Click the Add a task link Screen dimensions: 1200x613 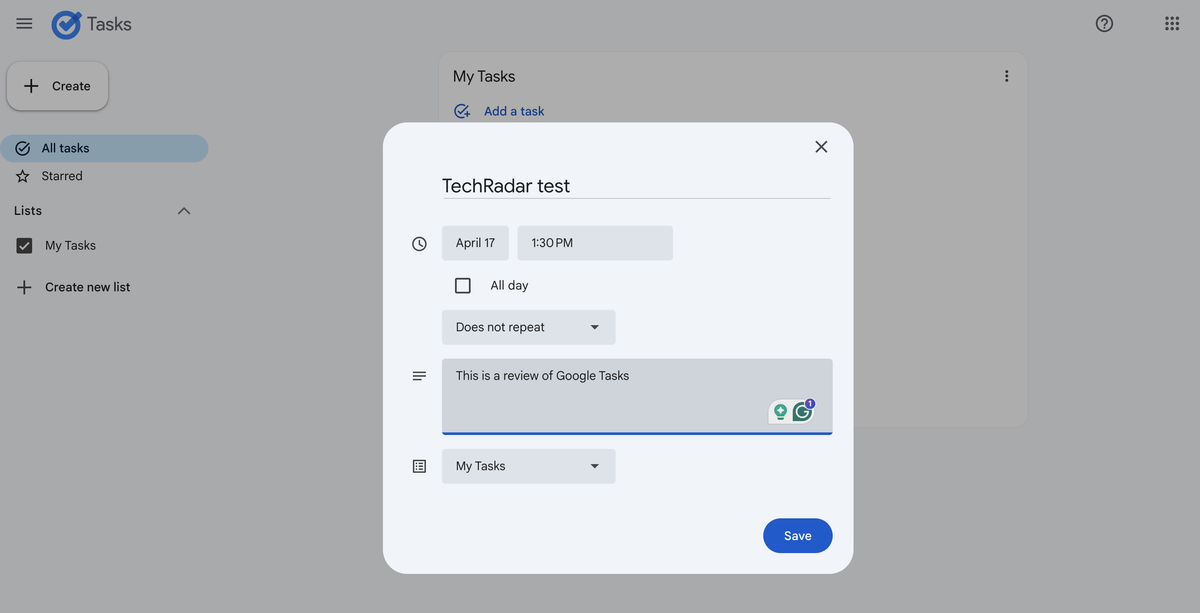[513, 110]
